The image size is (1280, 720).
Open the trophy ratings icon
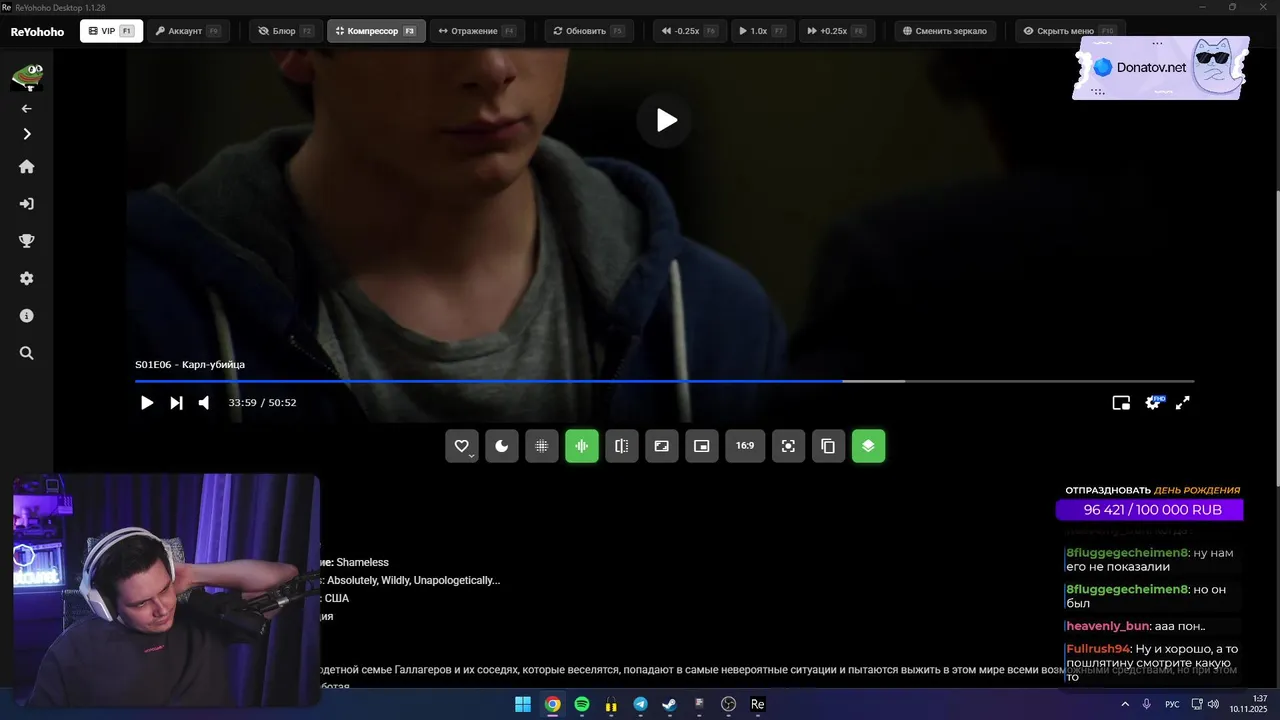[x=27, y=241]
